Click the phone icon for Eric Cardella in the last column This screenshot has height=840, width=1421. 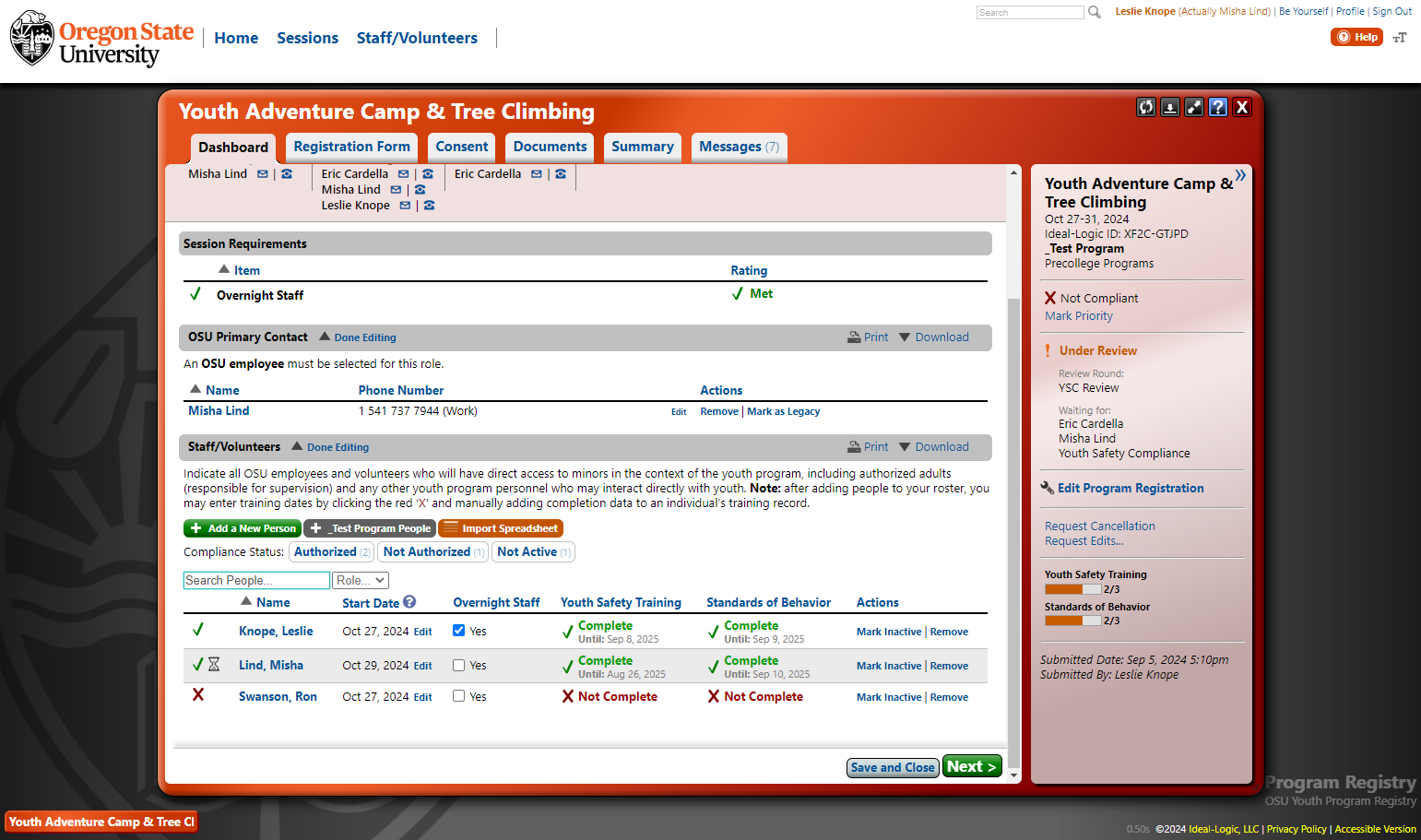(561, 174)
